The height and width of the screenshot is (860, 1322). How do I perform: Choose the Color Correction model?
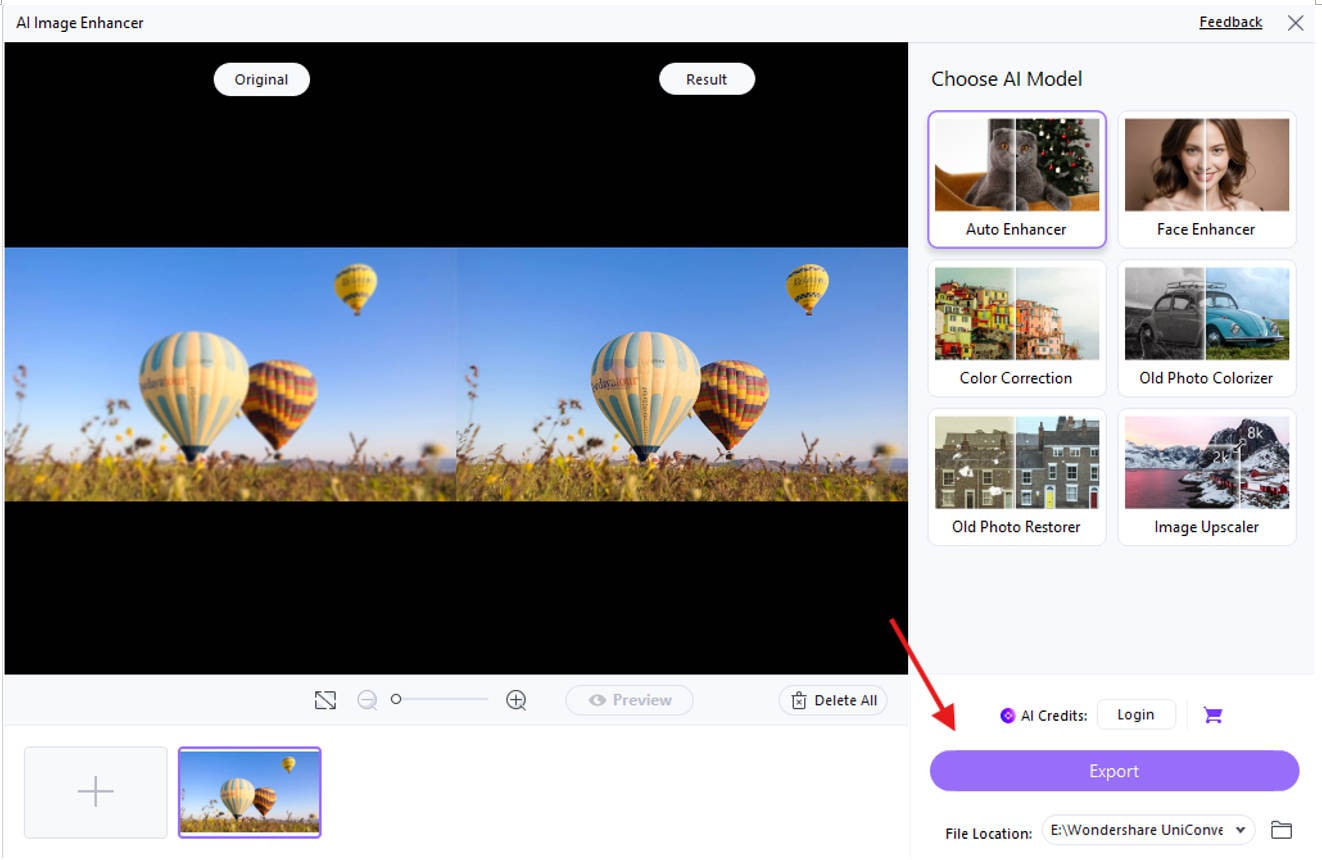tap(1017, 328)
